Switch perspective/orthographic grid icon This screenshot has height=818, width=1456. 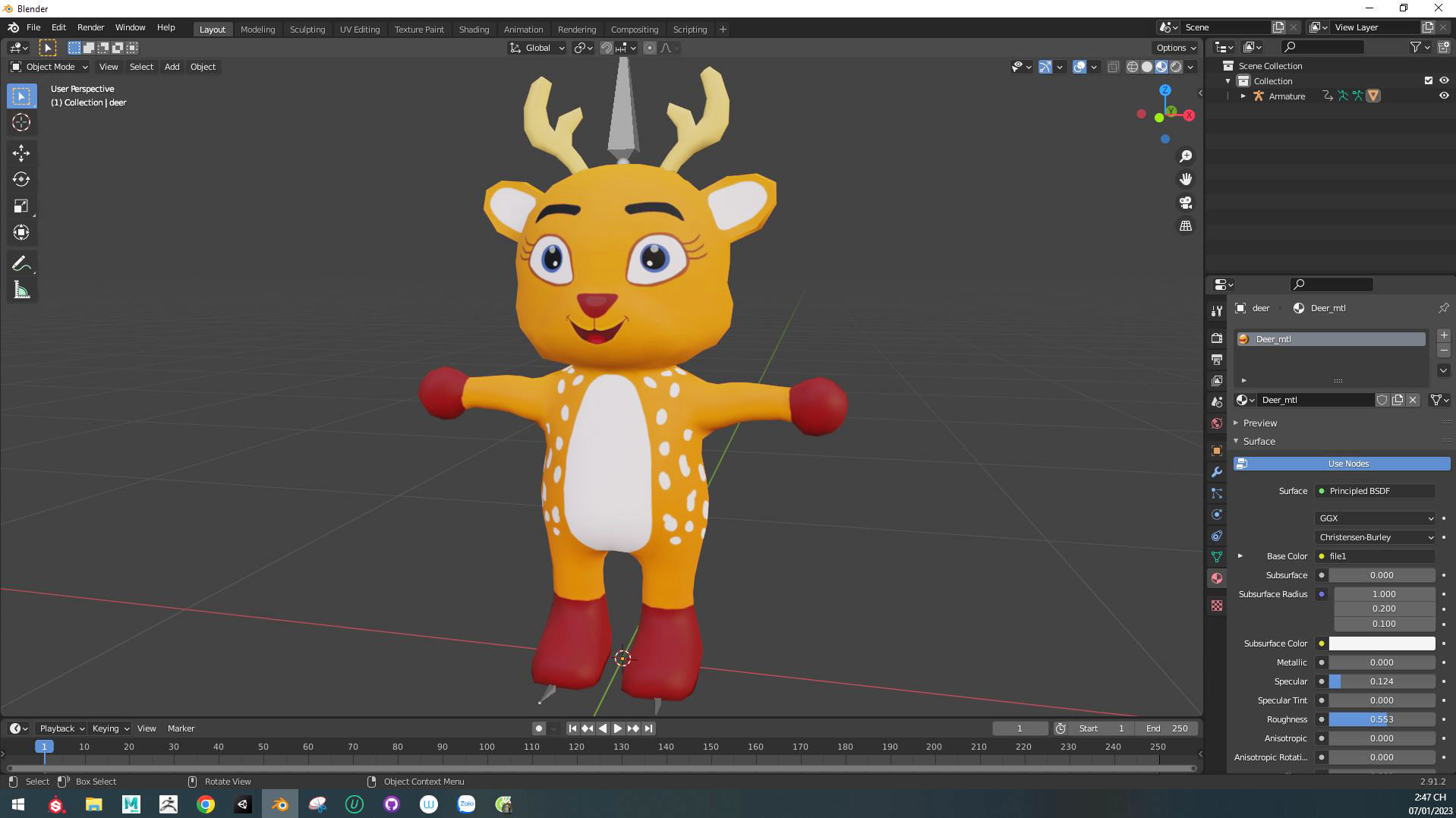point(1186,226)
